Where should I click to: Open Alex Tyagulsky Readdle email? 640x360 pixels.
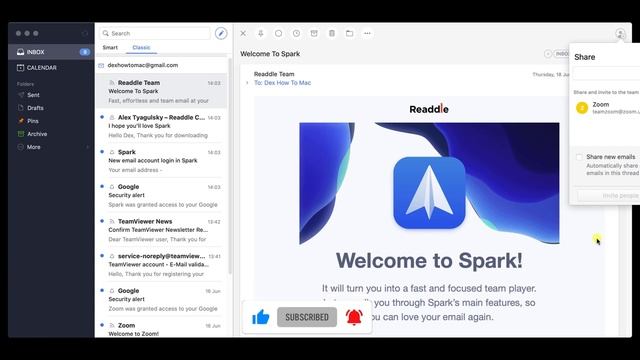[x=162, y=126]
